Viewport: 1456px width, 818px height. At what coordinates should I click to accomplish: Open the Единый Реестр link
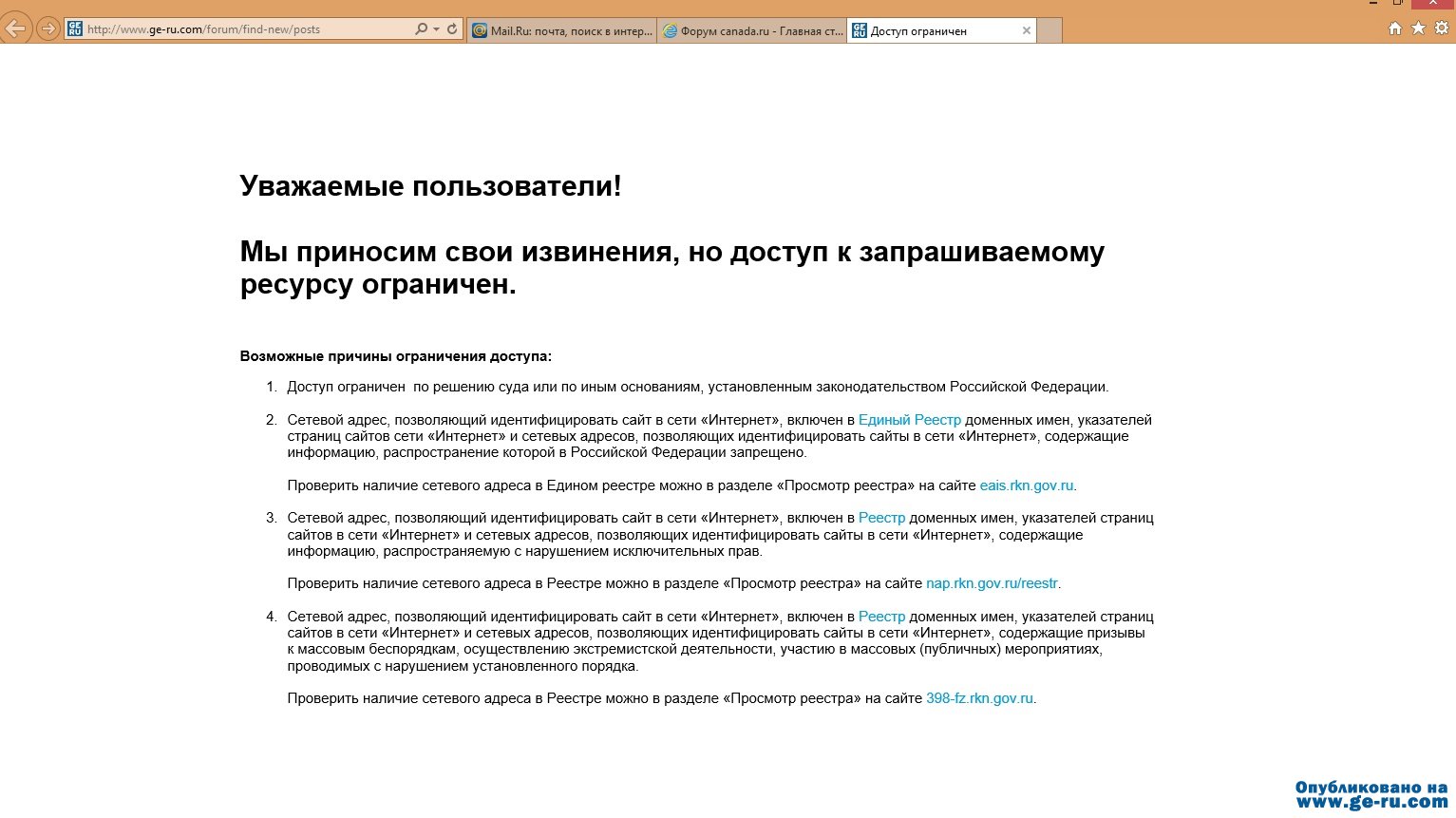[x=909, y=420]
